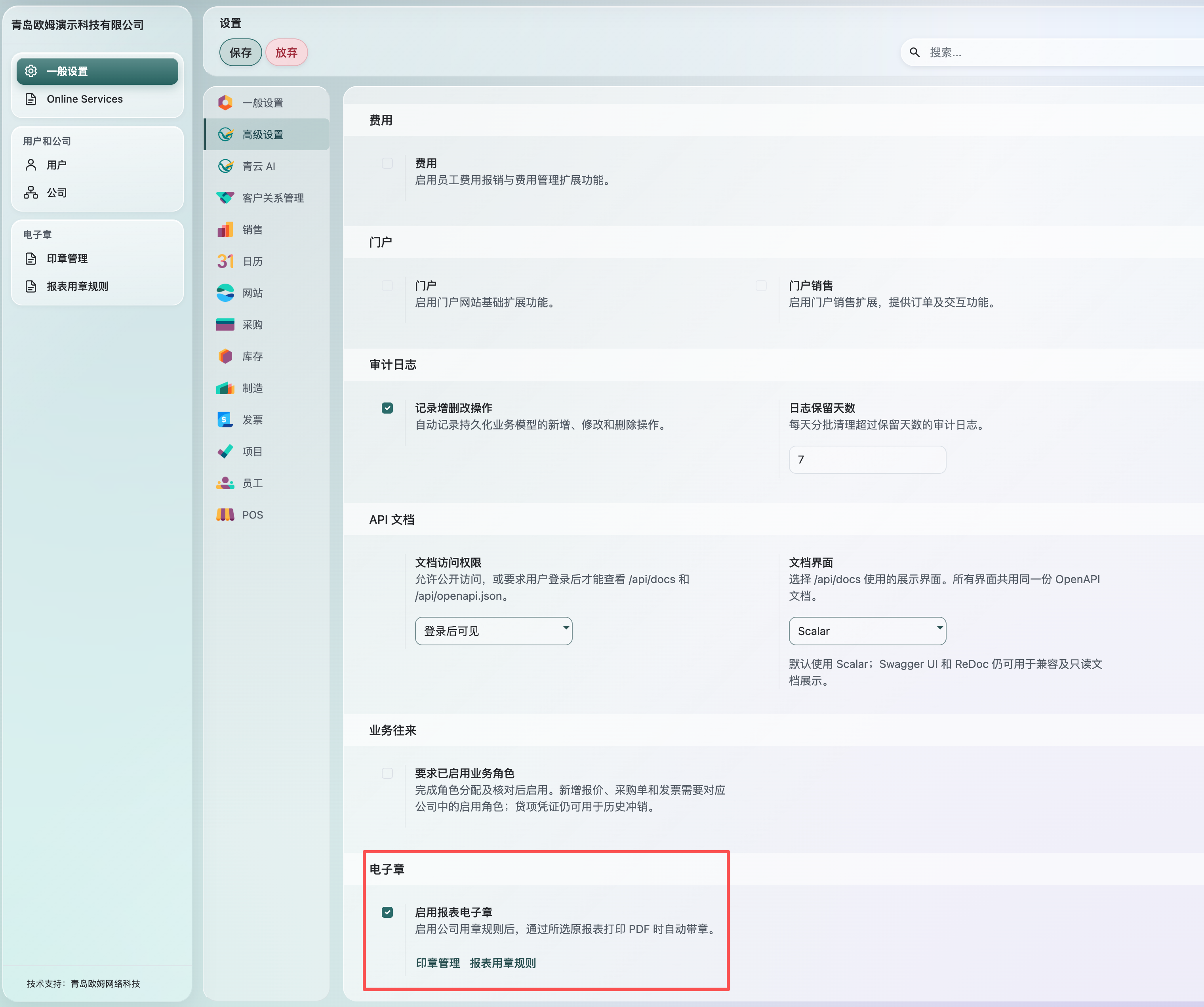This screenshot has height=1007, width=1204.
Task: Click the 日历 31 icon
Action: [225, 261]
